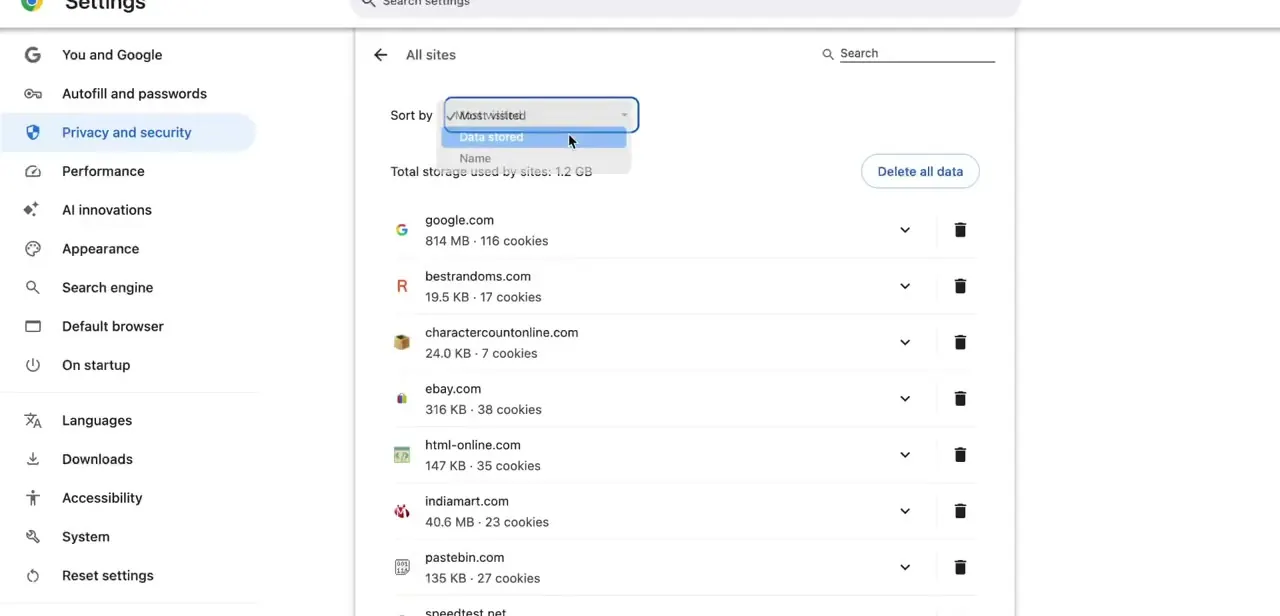Expand the pastebin.com site entry

pyautogui.click(x=905, y=567)
